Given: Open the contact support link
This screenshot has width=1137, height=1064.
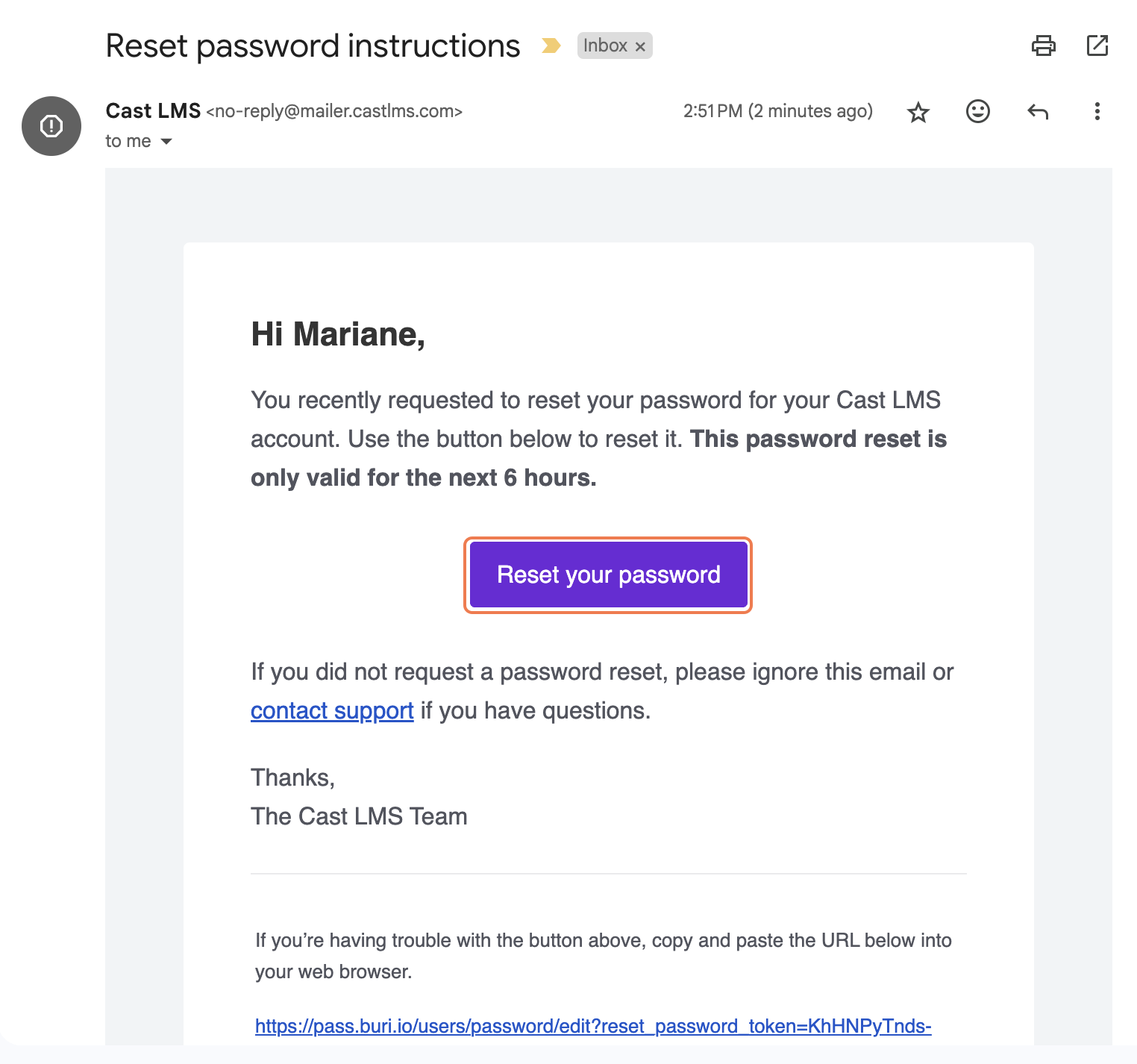Looking at the screenshot, I should [332, 711].
